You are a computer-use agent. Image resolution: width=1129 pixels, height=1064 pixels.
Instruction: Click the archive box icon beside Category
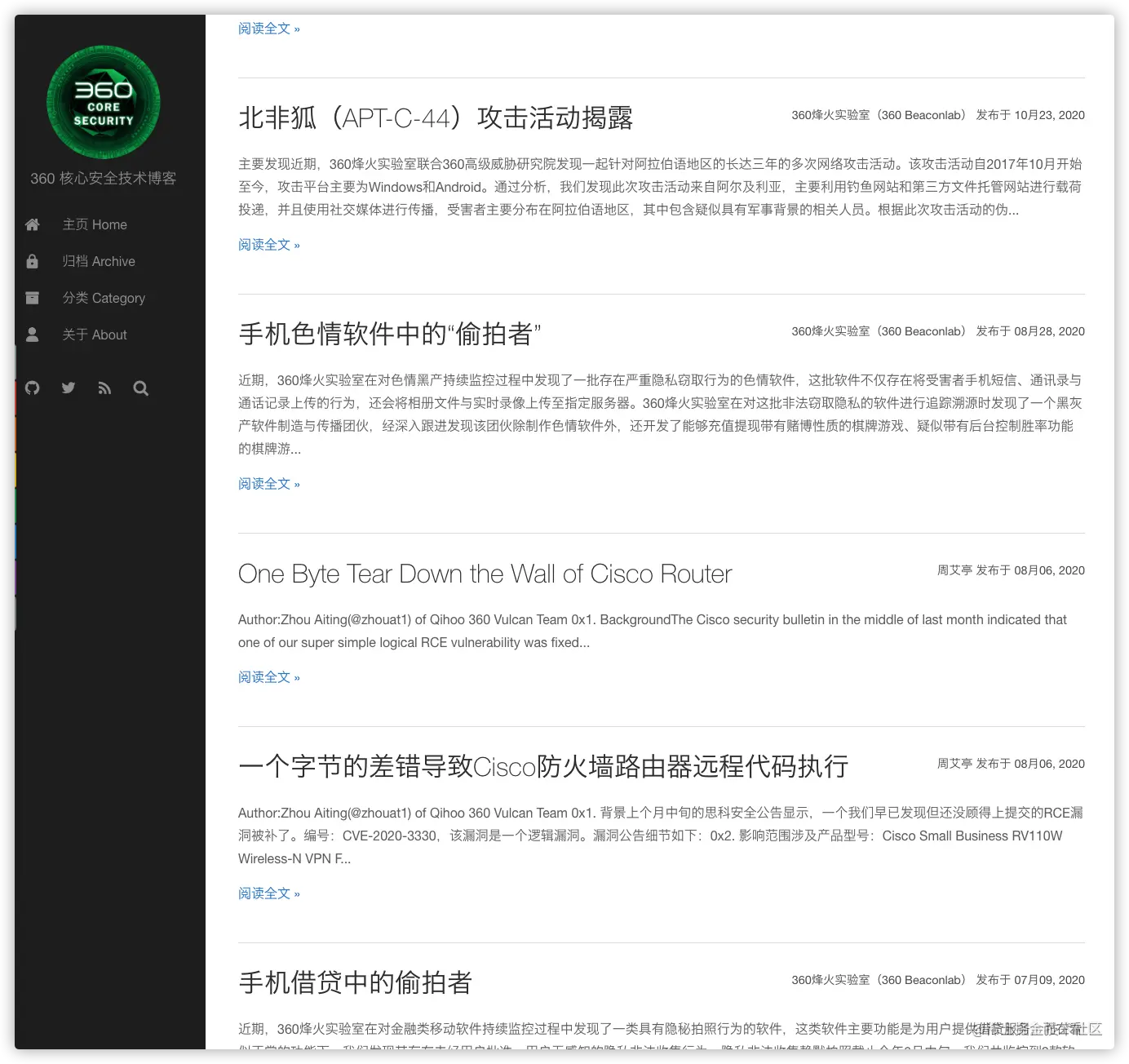(33, 298)
